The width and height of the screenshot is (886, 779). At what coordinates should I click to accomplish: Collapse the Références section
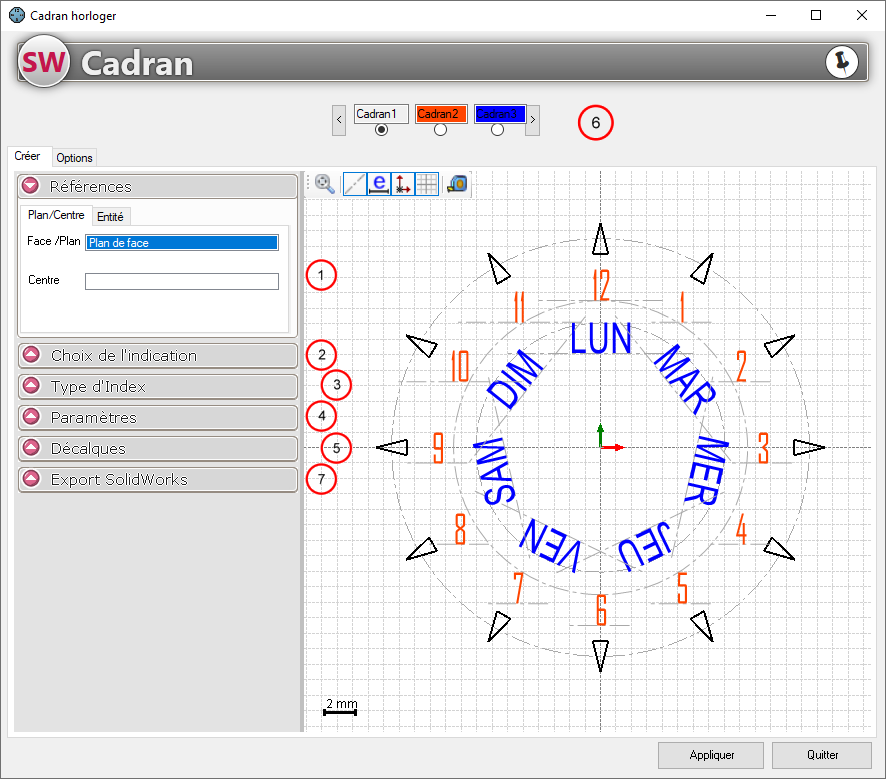pyautogui.click(x=30, y=186)
